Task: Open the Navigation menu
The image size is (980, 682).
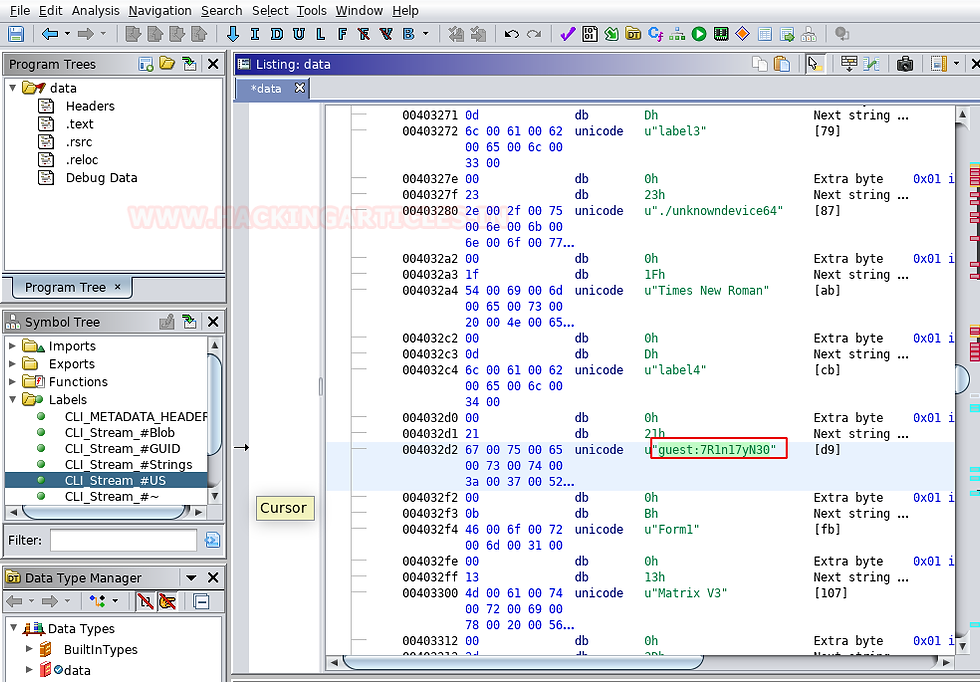Action: (160, 11)
